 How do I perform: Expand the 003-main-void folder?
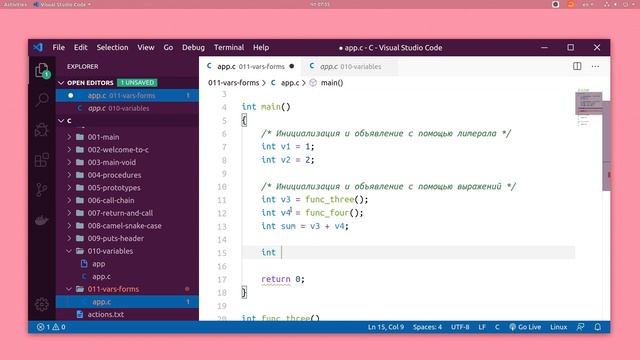(69, 162)
